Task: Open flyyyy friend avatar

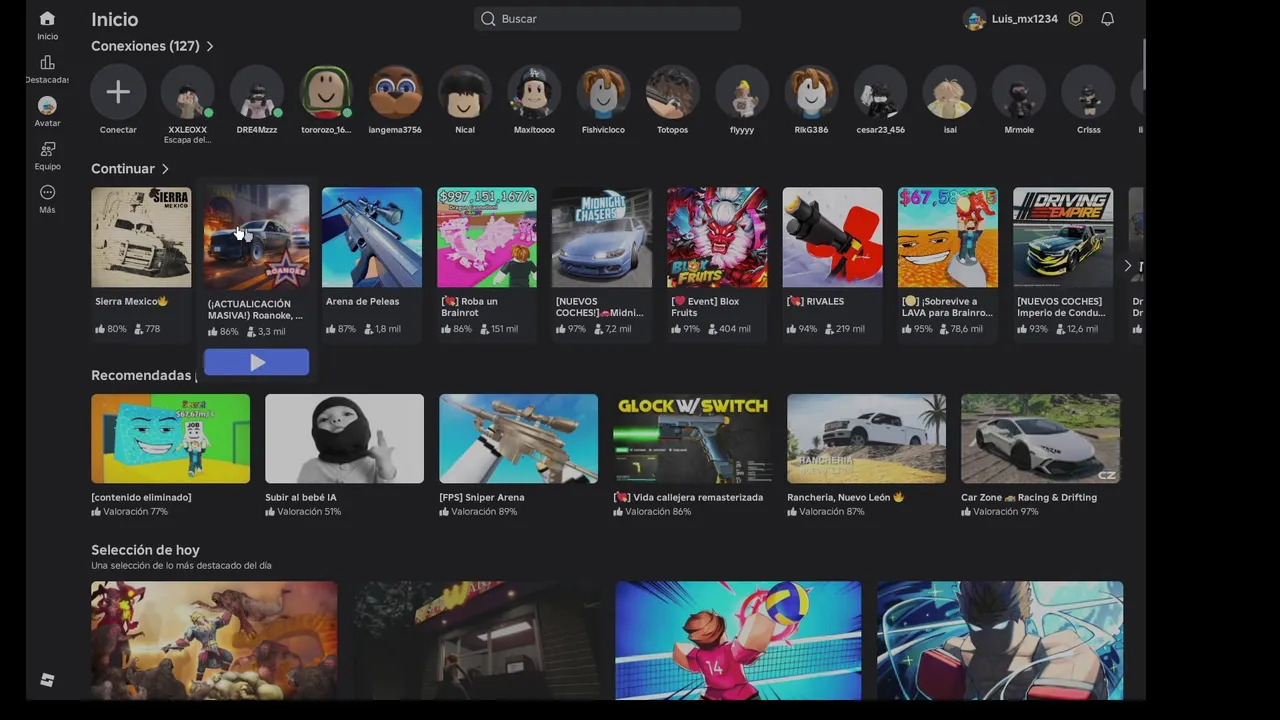Action: coord(742,92)
